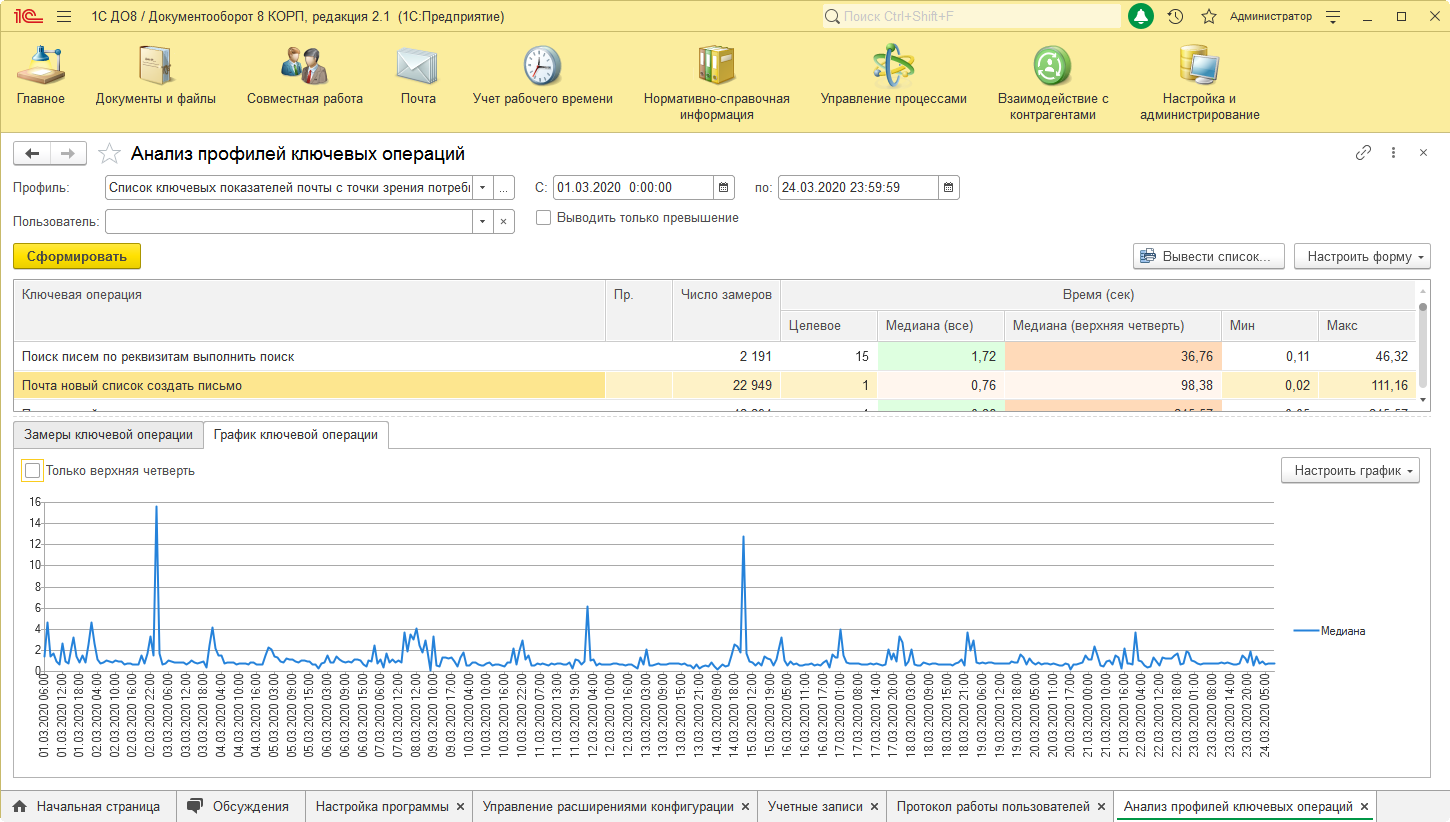
Task: Close the Настройка программы tab
Action: [x=460, y=806]
